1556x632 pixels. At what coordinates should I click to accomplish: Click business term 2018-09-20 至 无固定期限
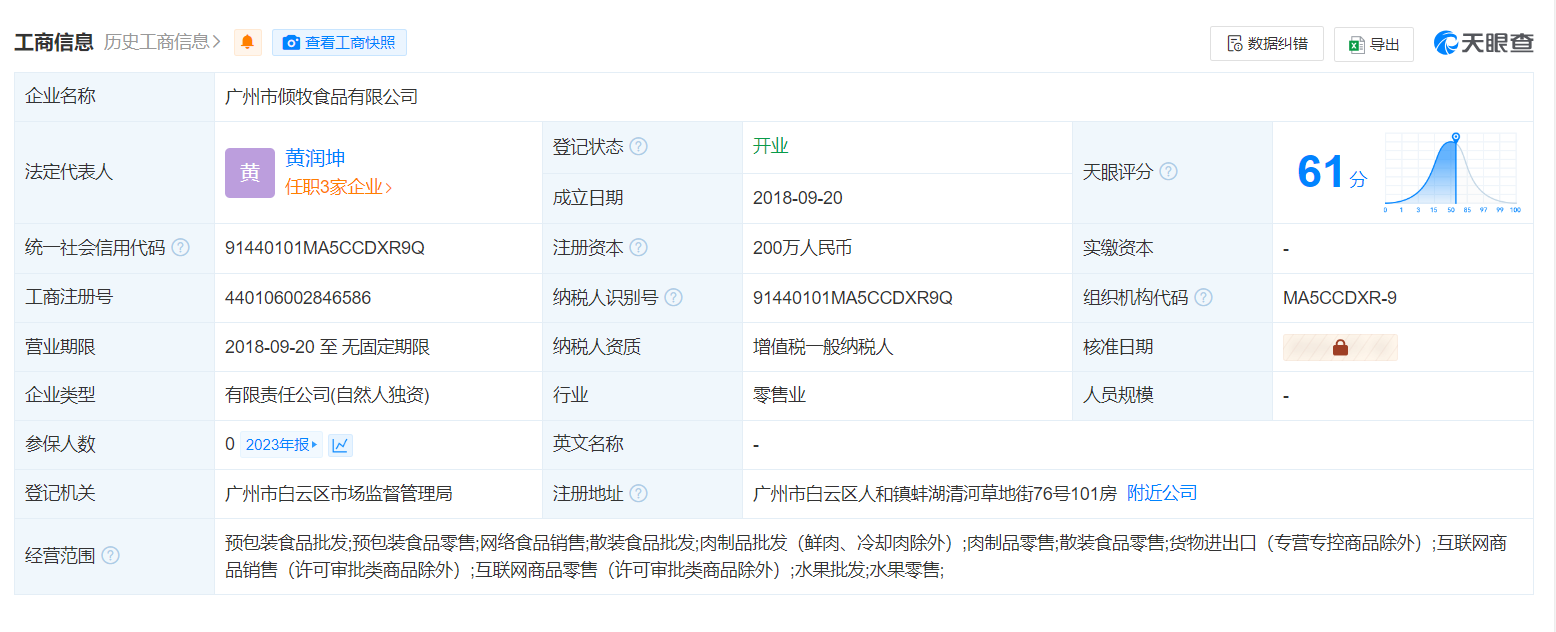tap(328, 347)
